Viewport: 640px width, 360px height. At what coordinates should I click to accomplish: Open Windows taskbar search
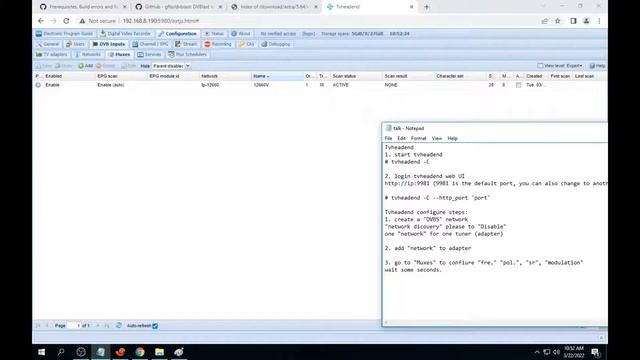[61, 352]
